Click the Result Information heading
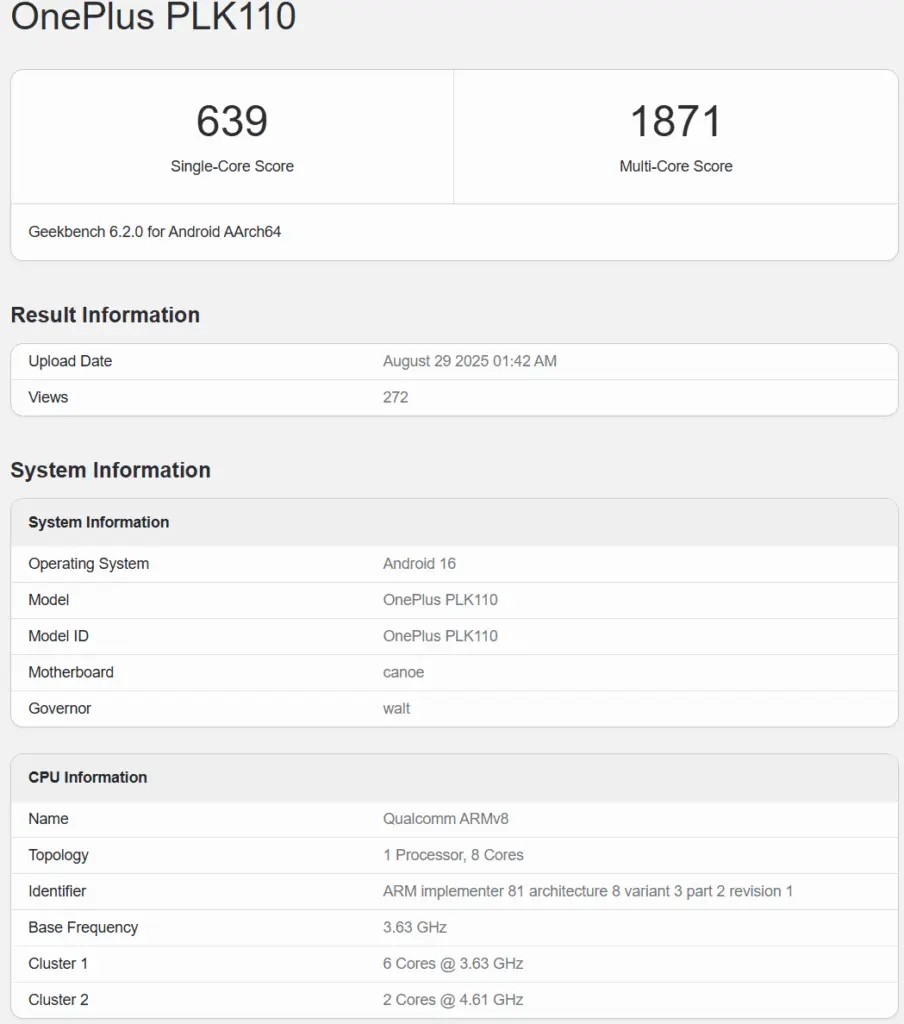Viewport: 904px width, 1024px height. (105, 315)
